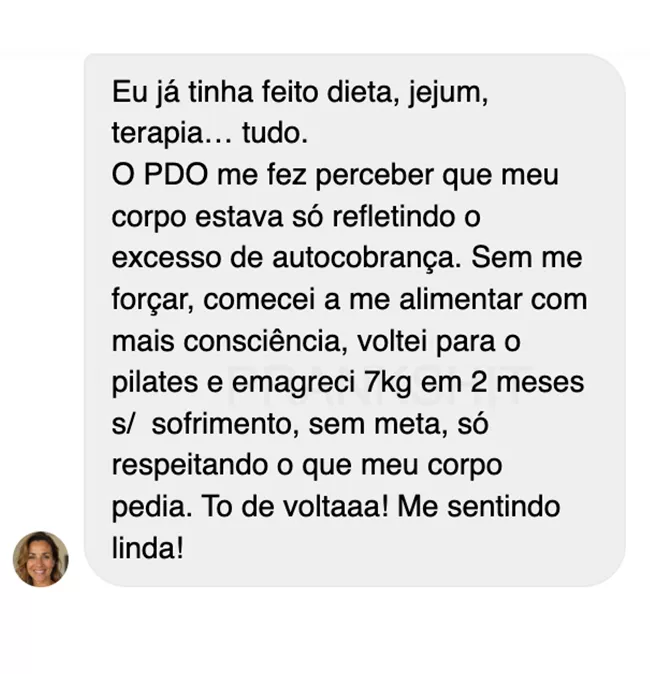Click the word "pilates" in the message

point(155,383)
